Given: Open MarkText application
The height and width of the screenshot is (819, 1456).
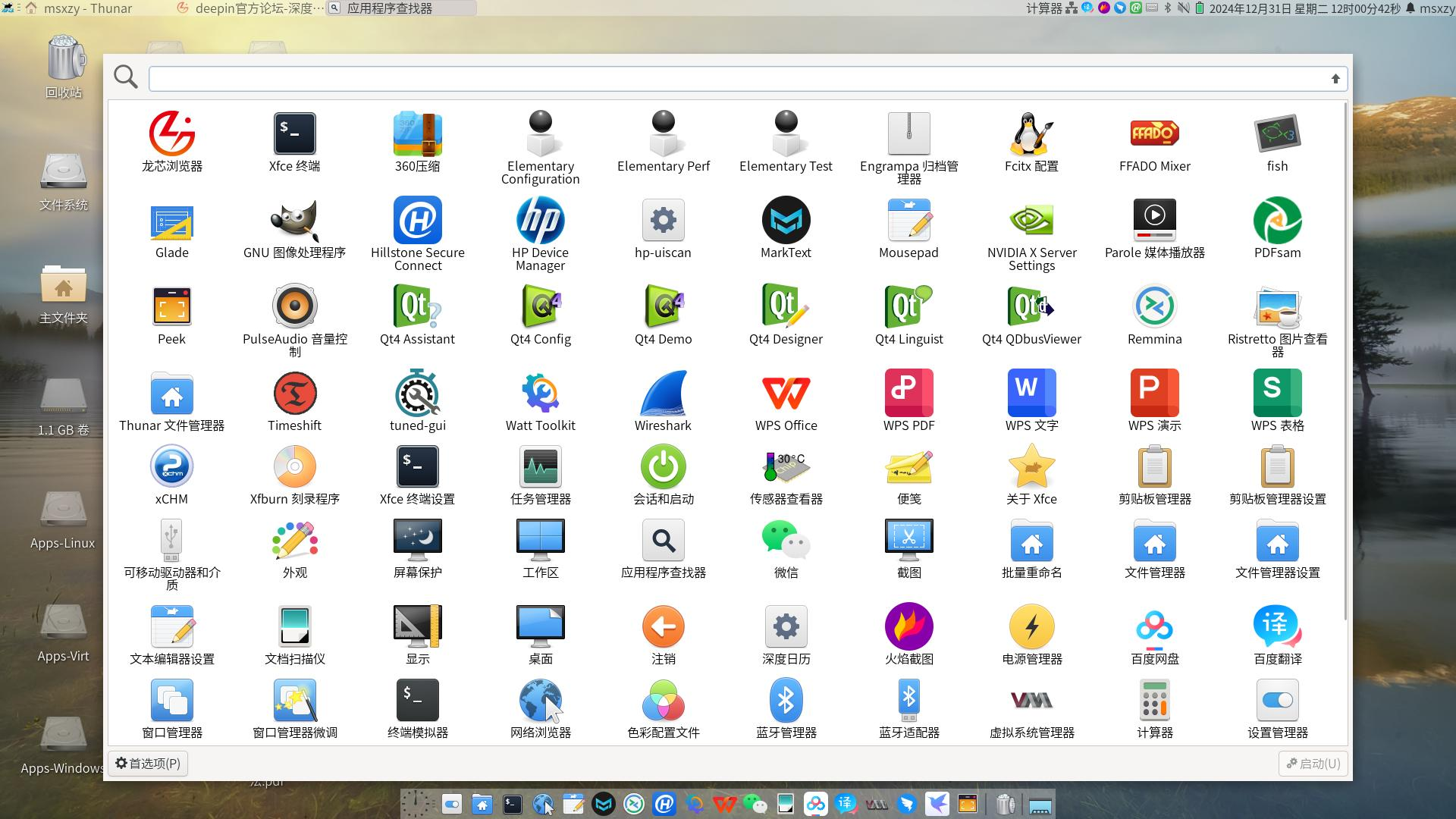Looking at the screenshot, I should [x=786, y=221].
